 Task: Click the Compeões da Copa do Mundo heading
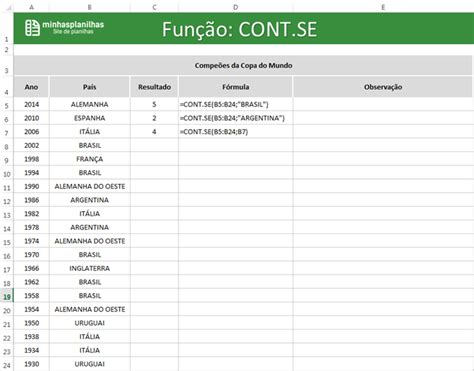(243, 65)
